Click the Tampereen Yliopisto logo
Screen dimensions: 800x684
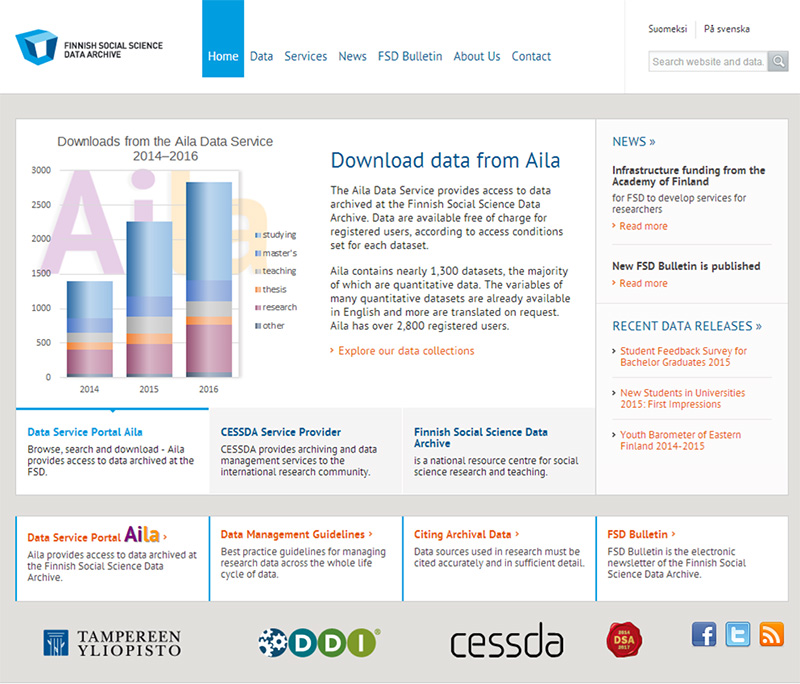click(112, 643)
